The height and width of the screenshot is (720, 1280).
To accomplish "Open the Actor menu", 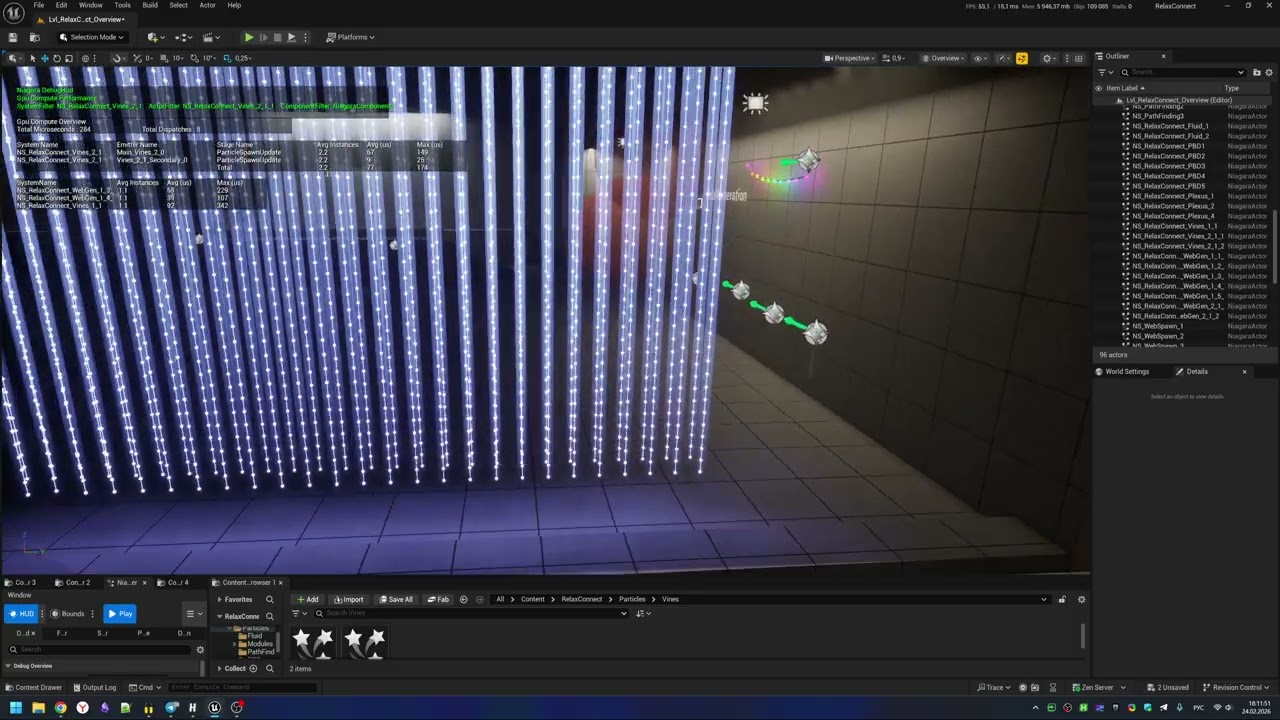I will pos(207,5).
